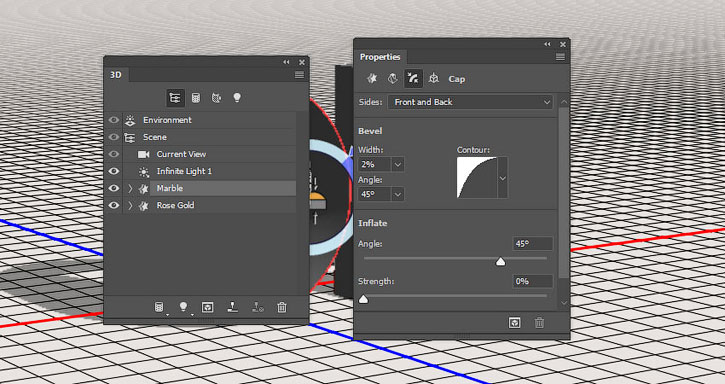Viewport: 725px width, 384px height.
Task: Open the Sides dropdown
Action: pos(470,102)
